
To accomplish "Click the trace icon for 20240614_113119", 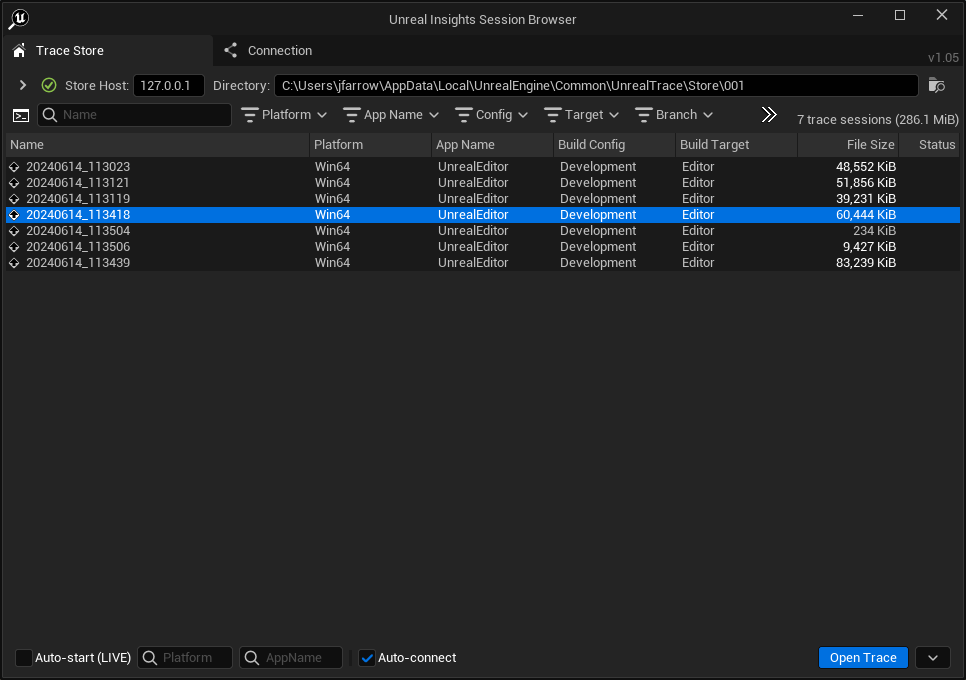I will pos(14,199).
